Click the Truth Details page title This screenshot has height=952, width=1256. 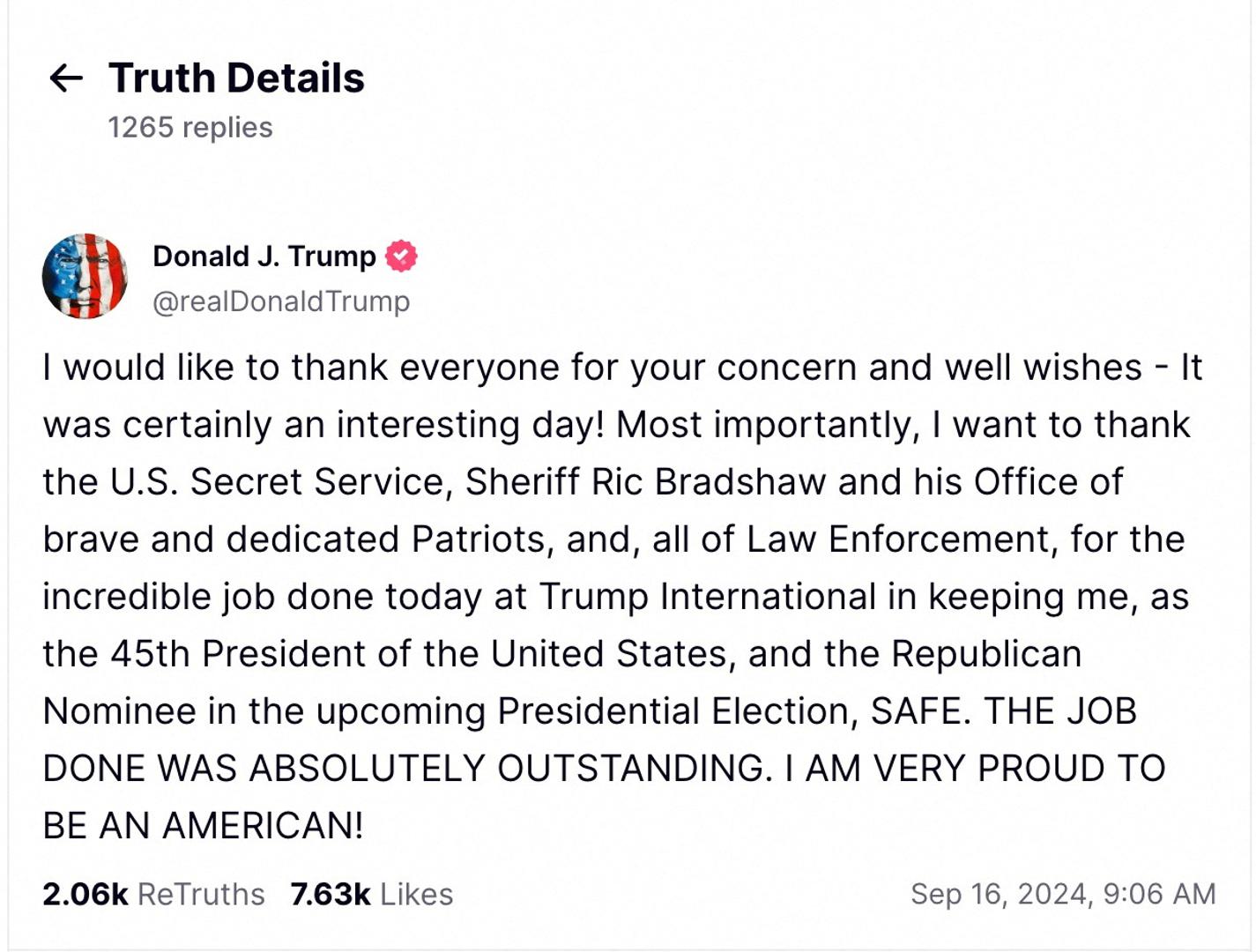tap(235, 78)
